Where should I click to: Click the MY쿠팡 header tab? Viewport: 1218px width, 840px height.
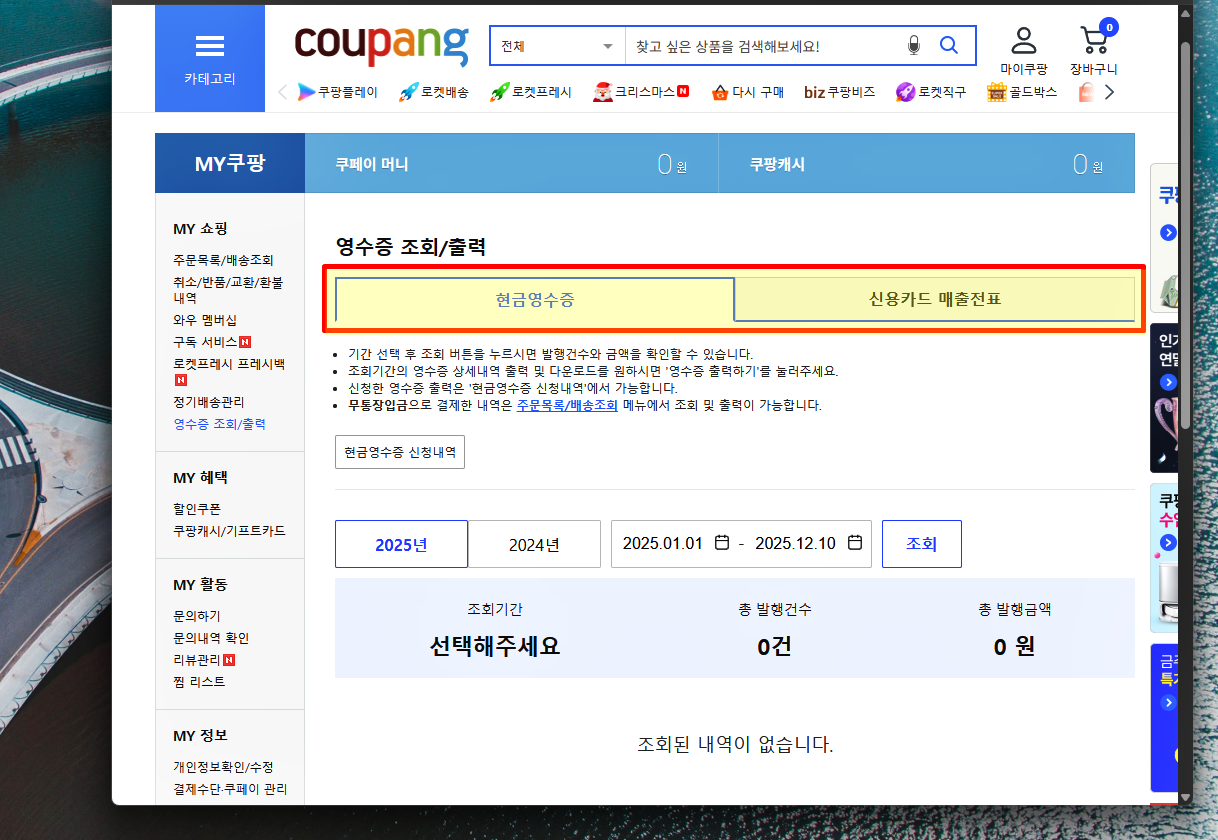(230, 163)
